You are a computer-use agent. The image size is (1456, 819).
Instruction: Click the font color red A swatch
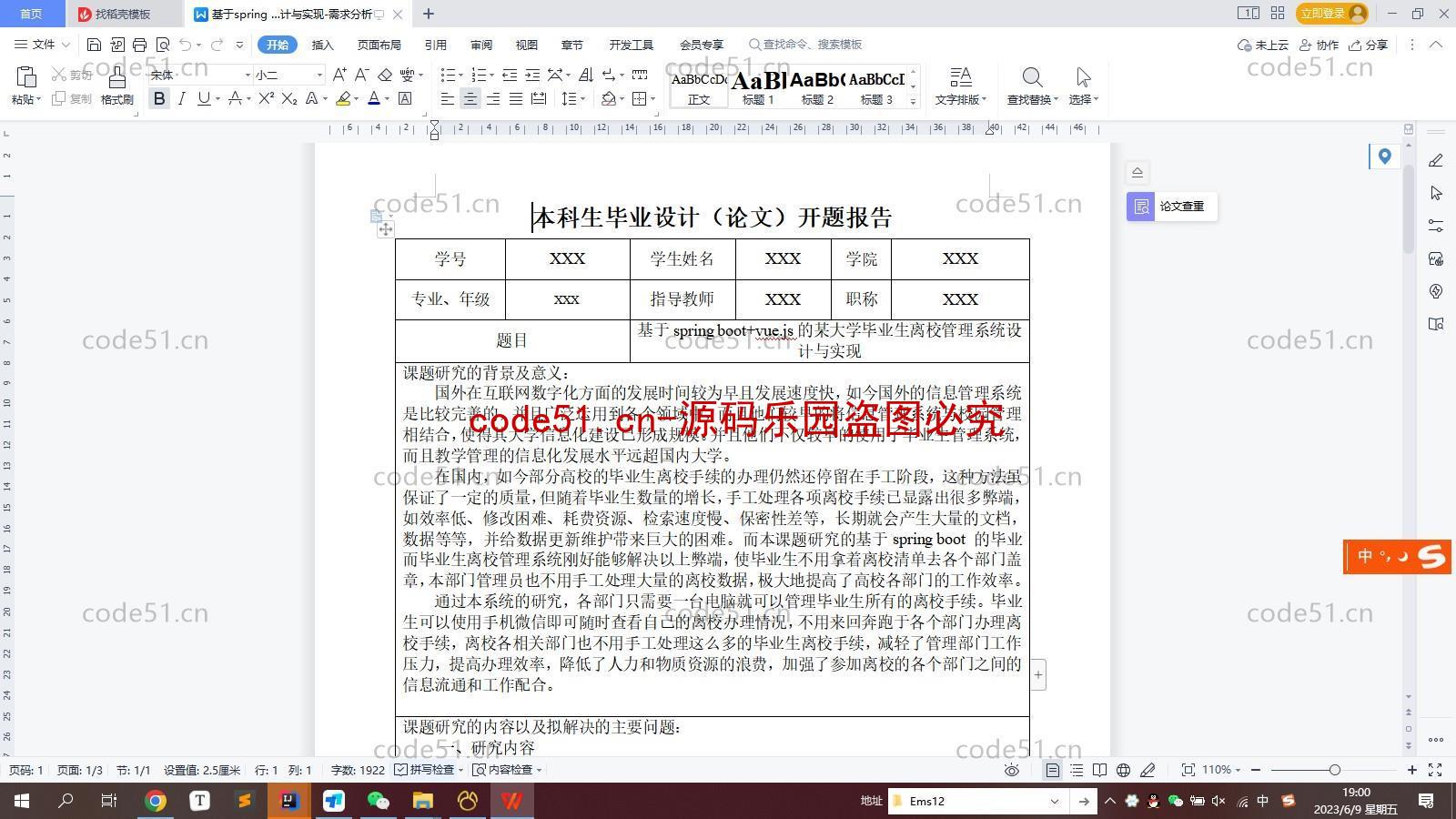tap(373, 98)
